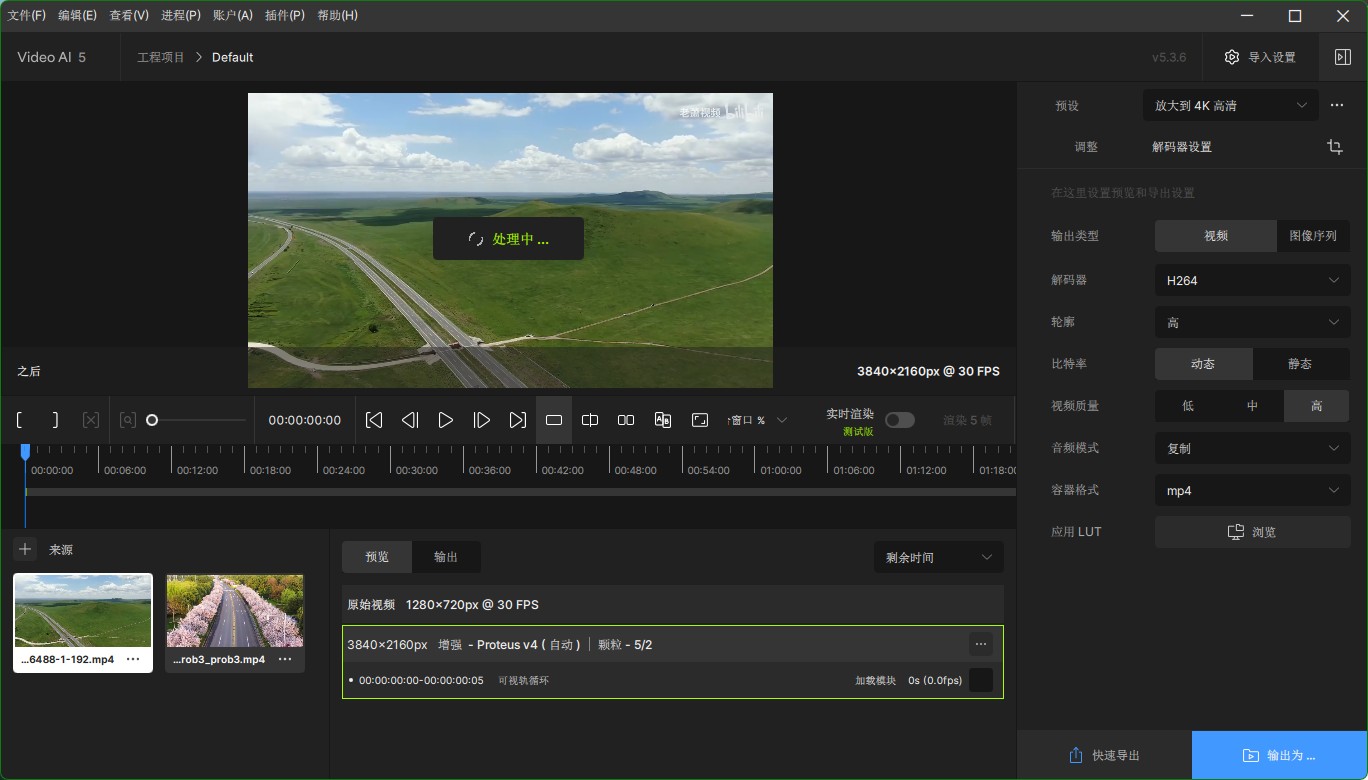Open the 帮助(H) menu
The image size is (1368, 780).
(337, 15)
